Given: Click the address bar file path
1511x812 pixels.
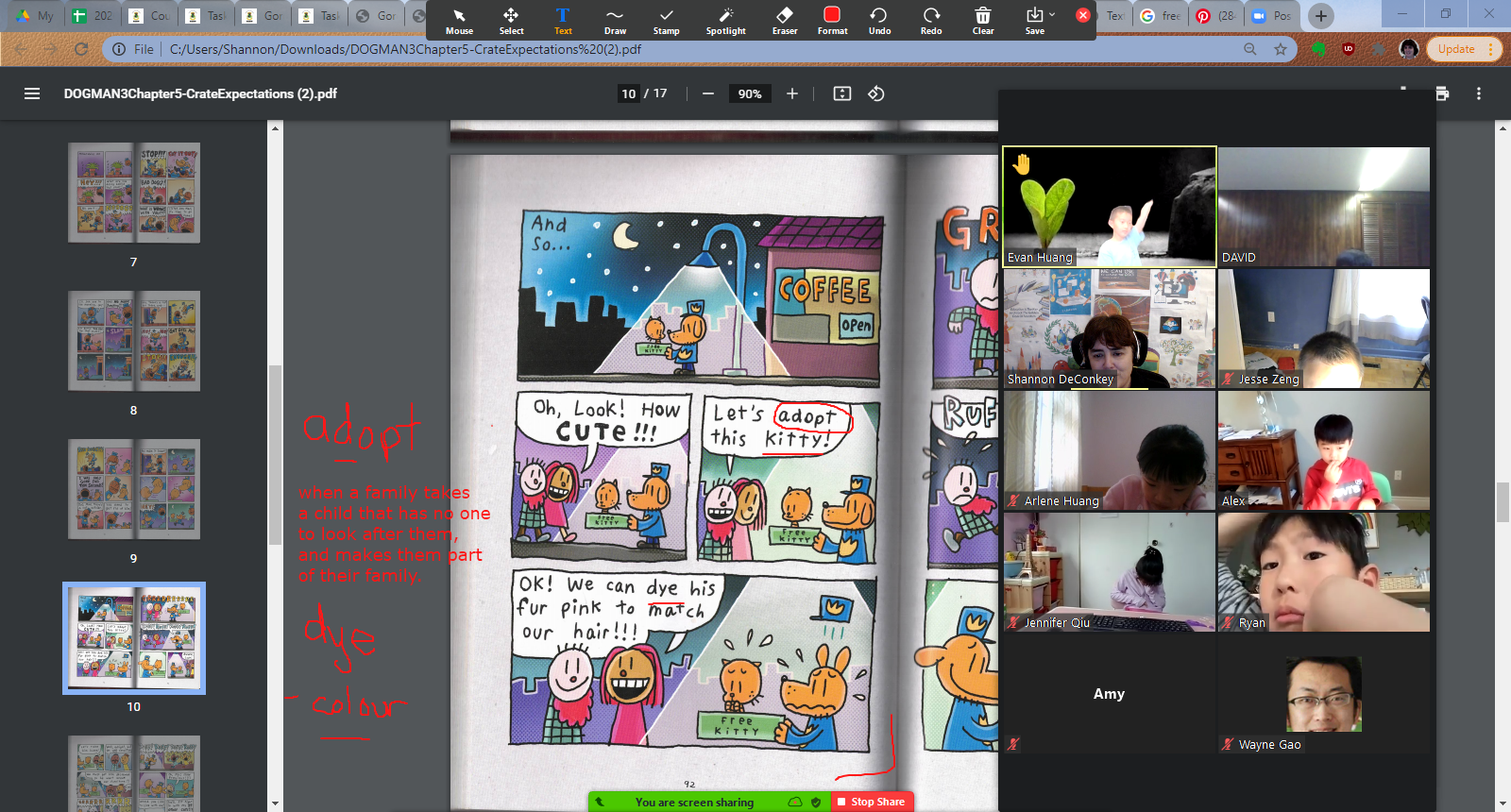Looking at the screenshot, I should [405, 49].
